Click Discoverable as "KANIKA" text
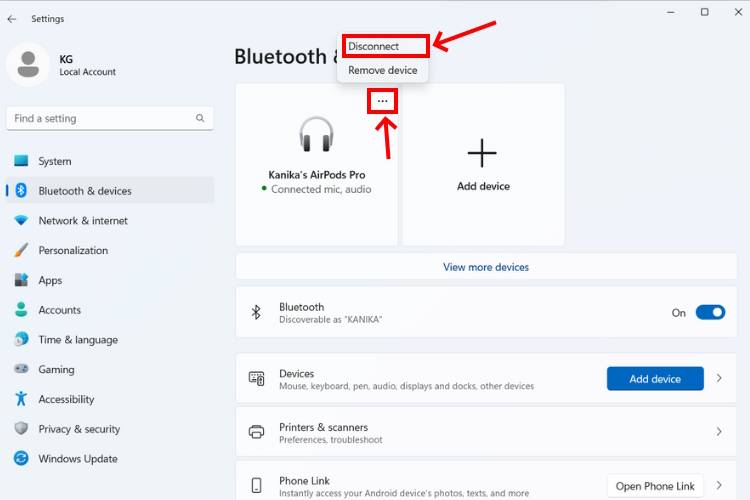Image resolution: width=750 pixels, height=500 pixels. (331, 320)
